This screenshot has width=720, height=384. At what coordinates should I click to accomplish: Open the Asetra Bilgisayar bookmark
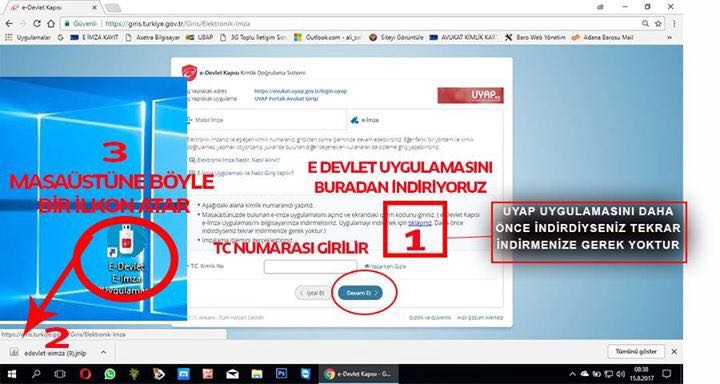152,38
